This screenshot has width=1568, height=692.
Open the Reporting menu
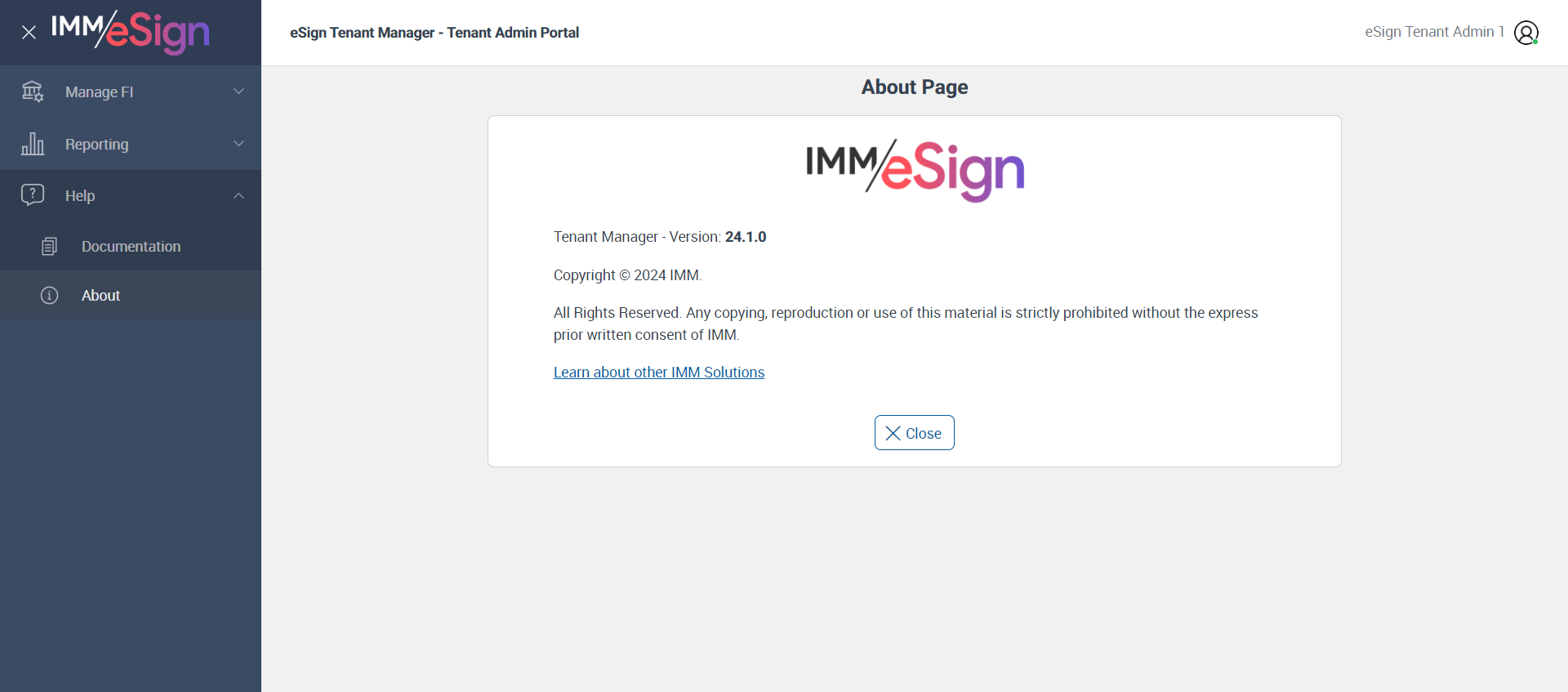131,144
